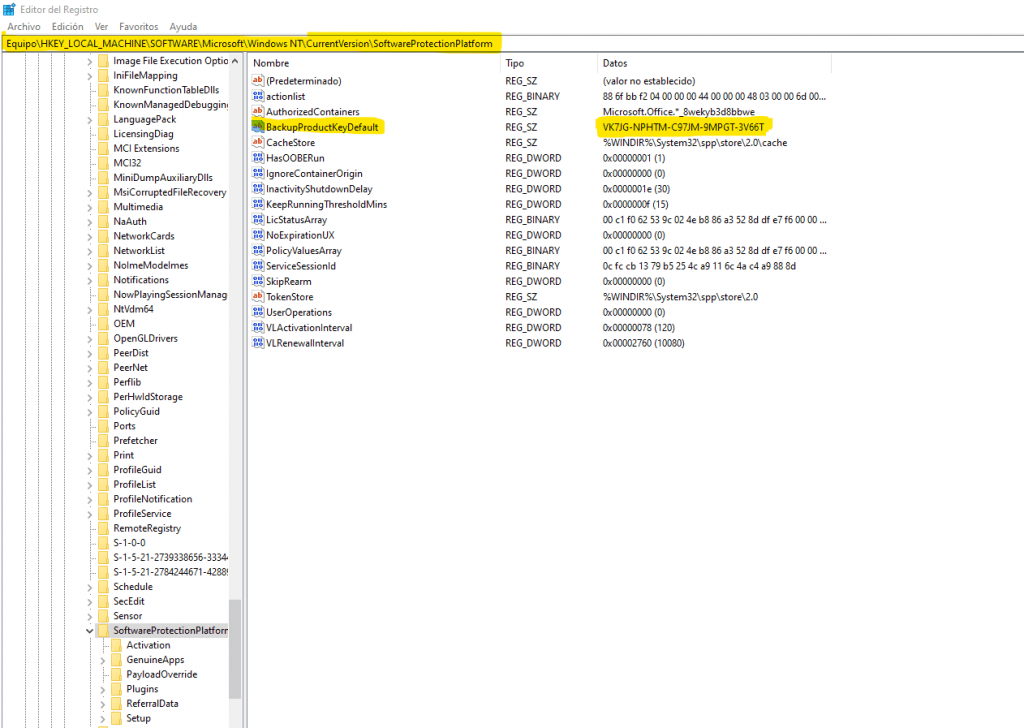Click the PolicyValuesArray value icon
Viewport: 1024px width, 728px height.
tap(258, 250)
